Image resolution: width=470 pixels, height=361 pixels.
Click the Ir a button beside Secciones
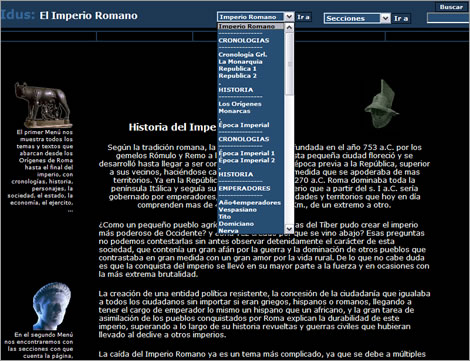(x=401, y=18)
